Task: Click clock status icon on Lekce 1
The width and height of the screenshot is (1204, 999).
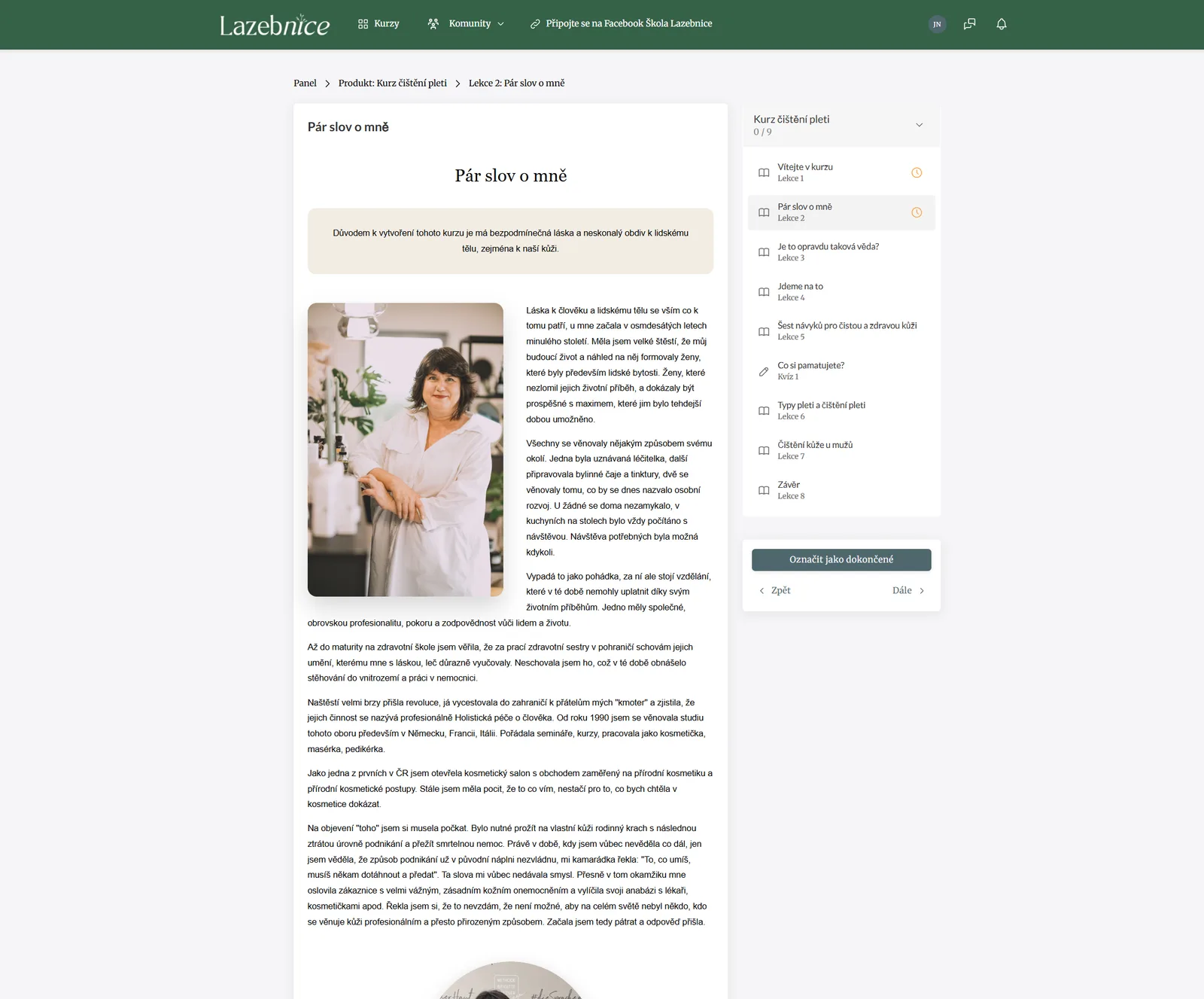Action: (x=917, y=172)
